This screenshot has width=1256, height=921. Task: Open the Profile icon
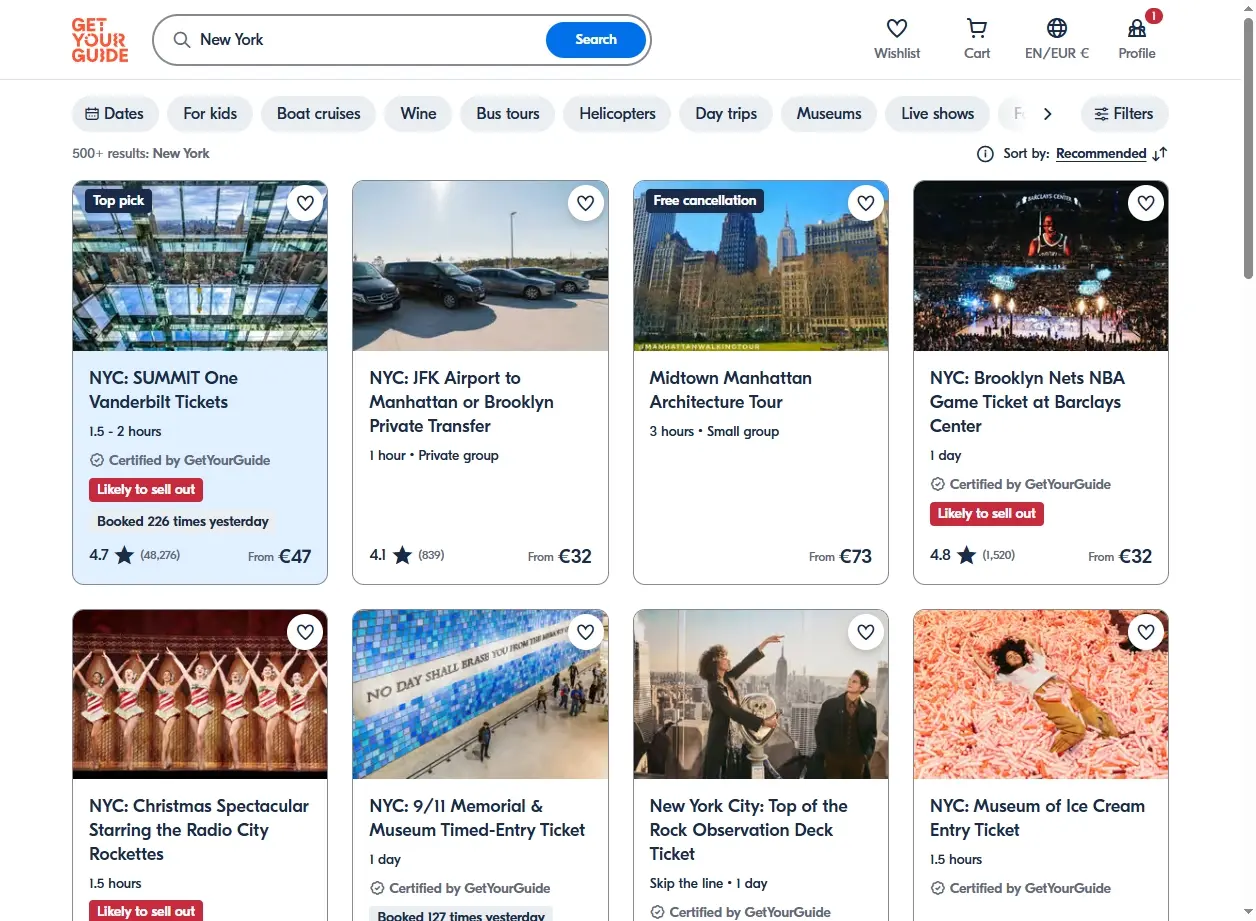1137,28
